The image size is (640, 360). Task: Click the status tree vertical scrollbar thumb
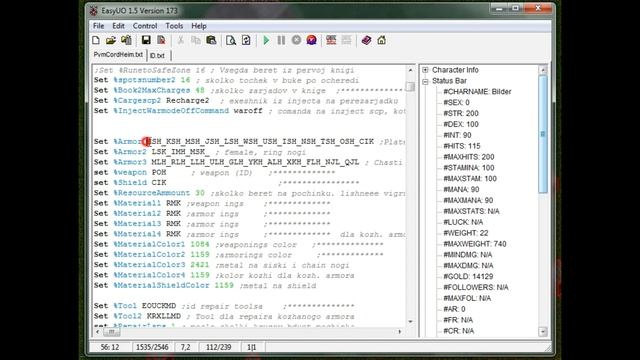(543, 134)
